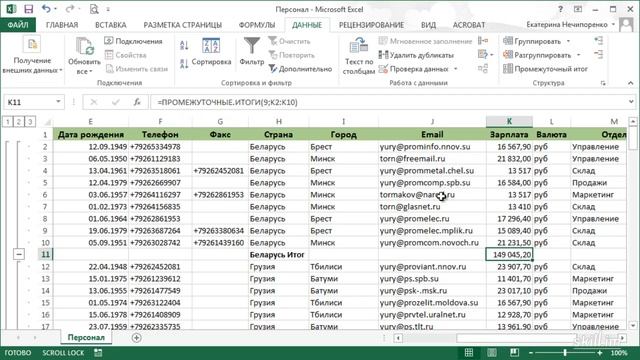
Task: Switch to РАЗМЕТКА СТРАНИЦЫ tab
Action: pos(182,25)
